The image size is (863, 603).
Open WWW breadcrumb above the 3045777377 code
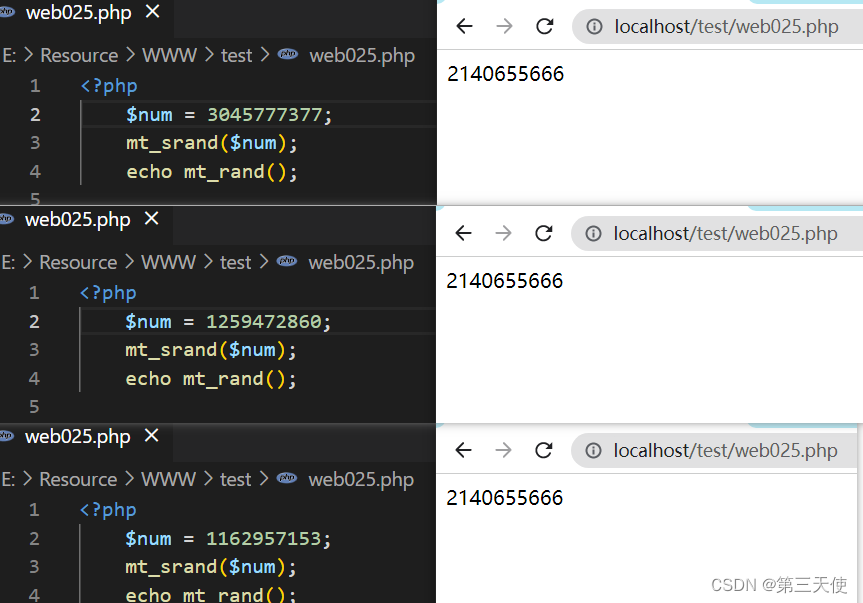point(170,55)
